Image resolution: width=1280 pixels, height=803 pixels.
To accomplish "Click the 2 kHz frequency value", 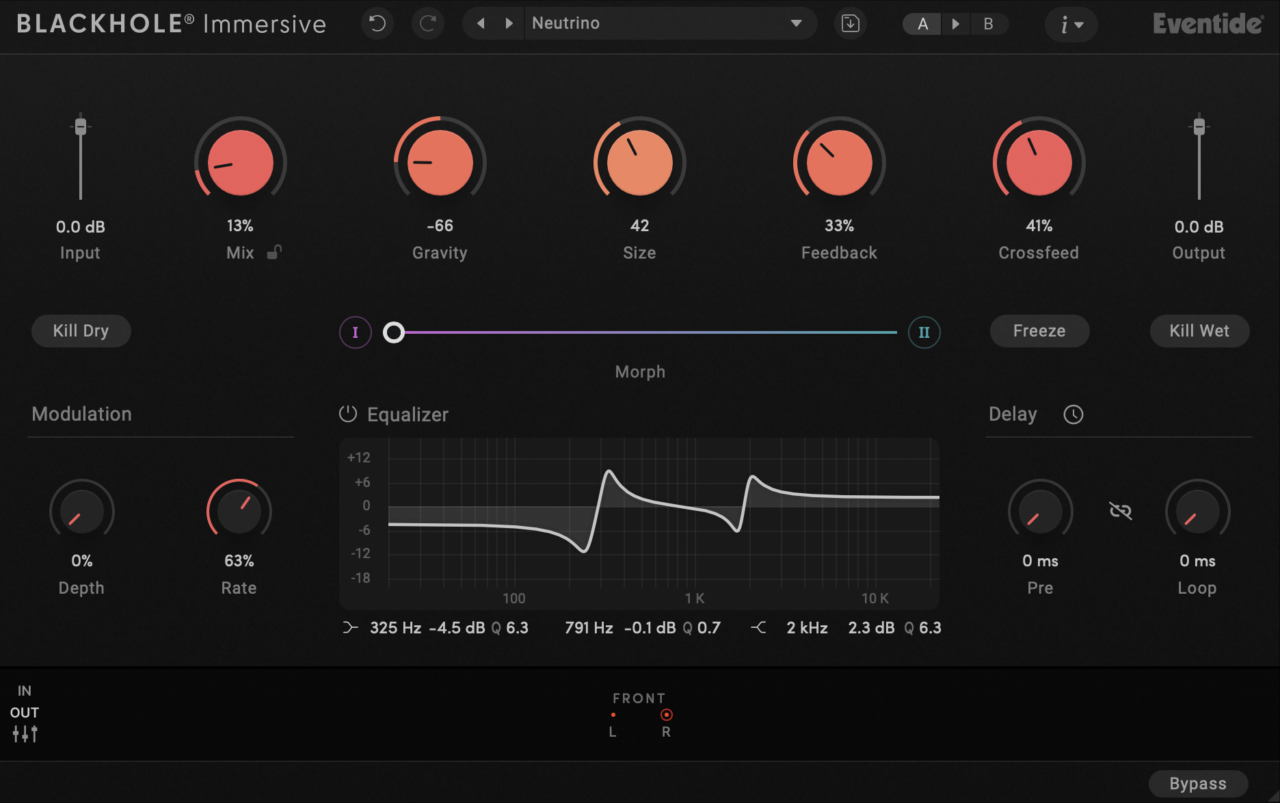I will tap(807, 628).
